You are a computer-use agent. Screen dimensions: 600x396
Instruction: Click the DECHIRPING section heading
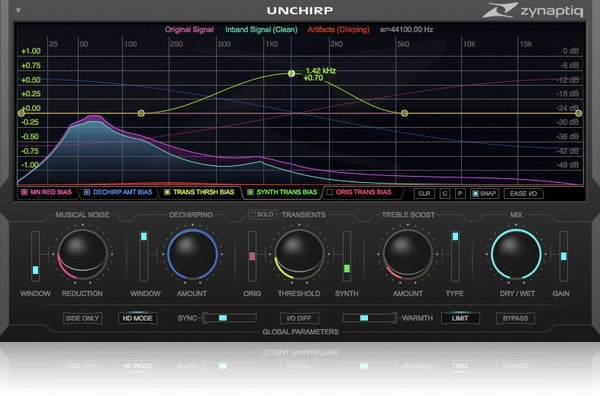tap(191, 215)
